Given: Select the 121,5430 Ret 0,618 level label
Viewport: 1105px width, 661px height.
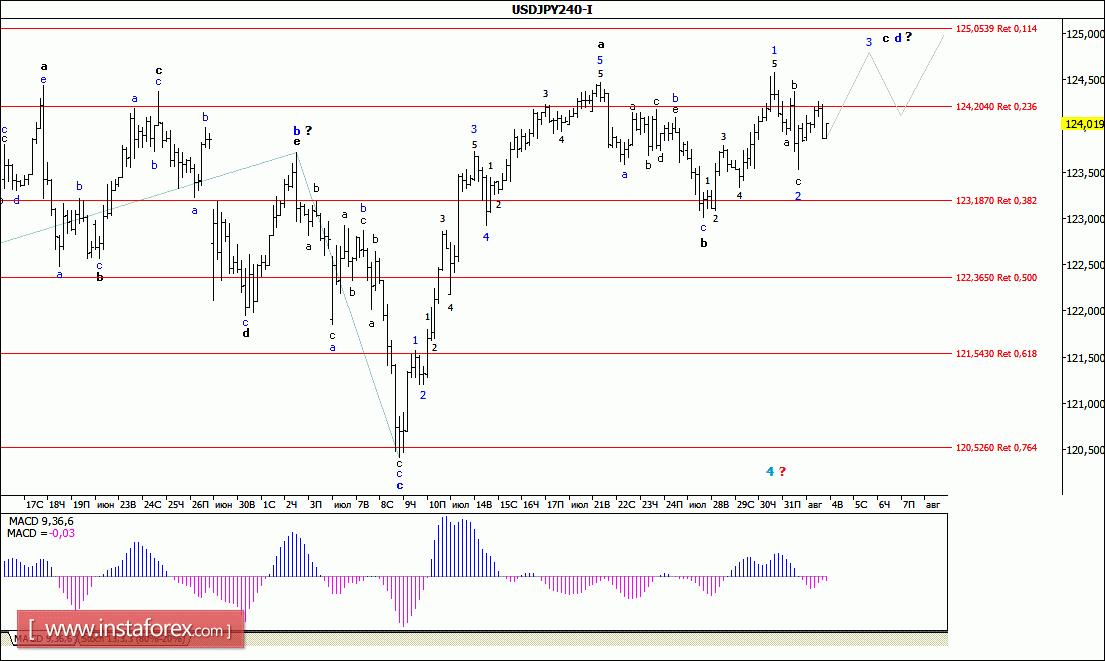Looking at the screenshot, I should (996, 354).
